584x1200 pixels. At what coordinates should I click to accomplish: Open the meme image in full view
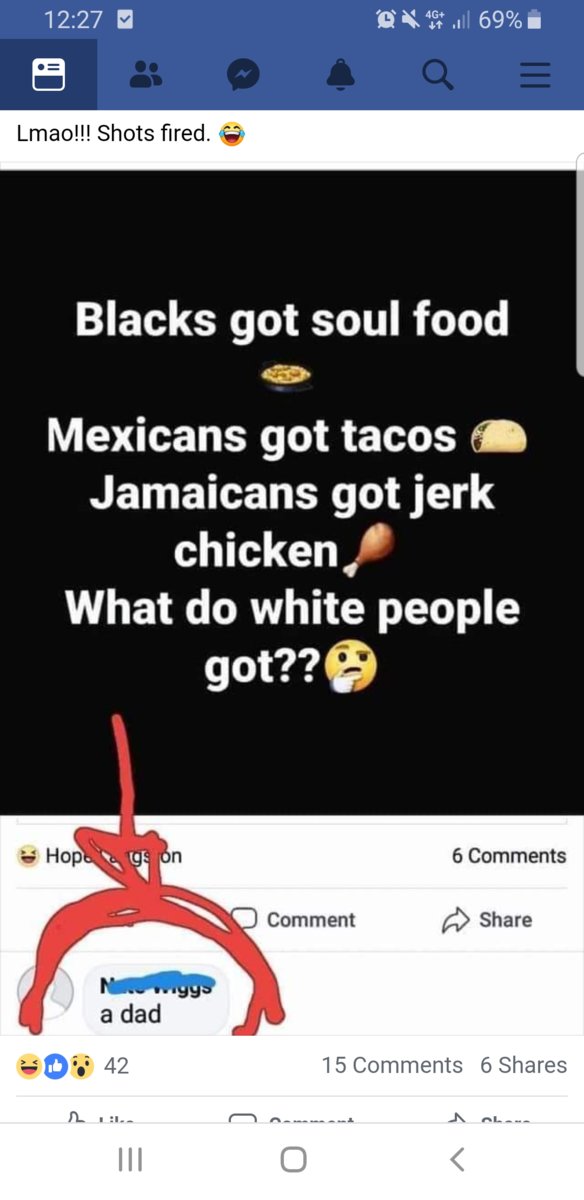click(292, 490)
